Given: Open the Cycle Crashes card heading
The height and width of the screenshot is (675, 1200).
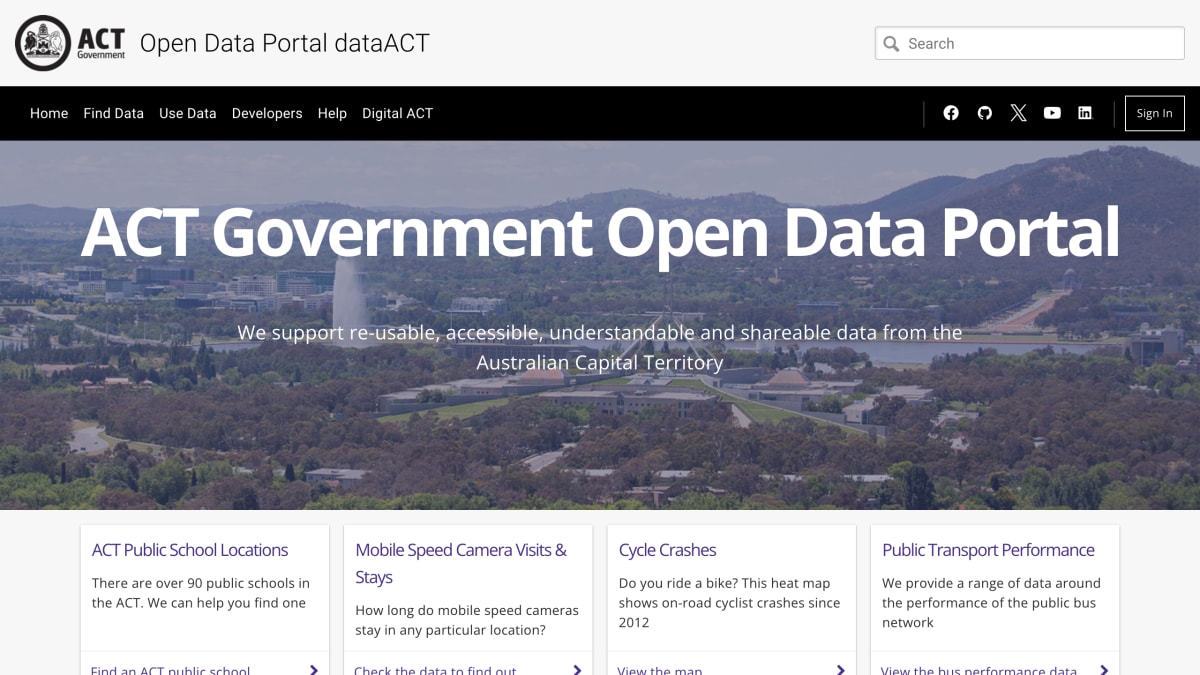Looking at the screenshot, I should click(667, 550).
